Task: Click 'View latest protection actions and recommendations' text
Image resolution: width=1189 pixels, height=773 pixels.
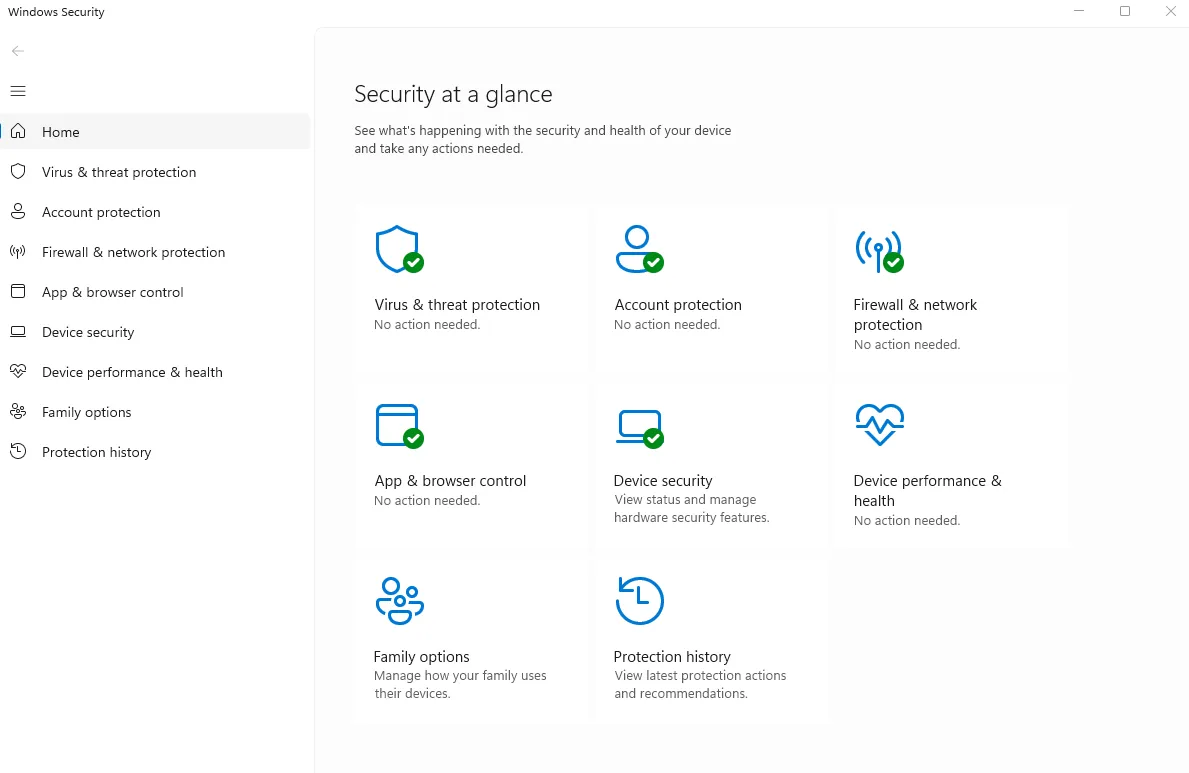Action: coord(700,684)
